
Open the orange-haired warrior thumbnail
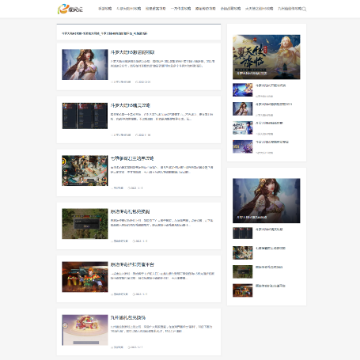85,277
